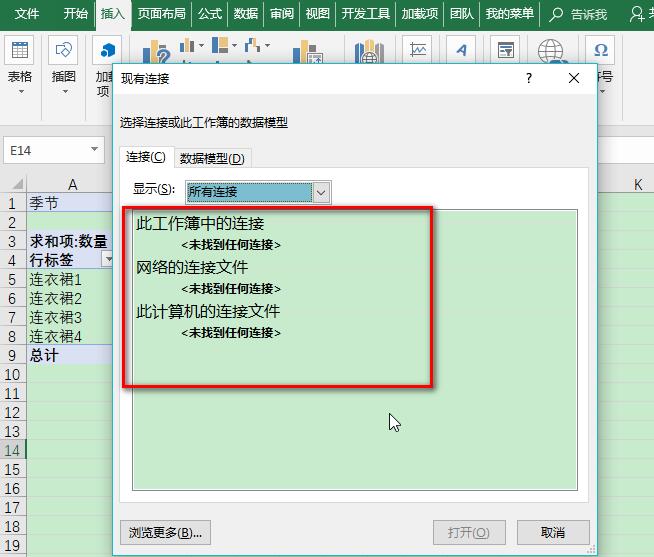Screen dimensions: 654x557
Task: Select the 数据模型(D) tab in dialog
Action: point(212,159)
